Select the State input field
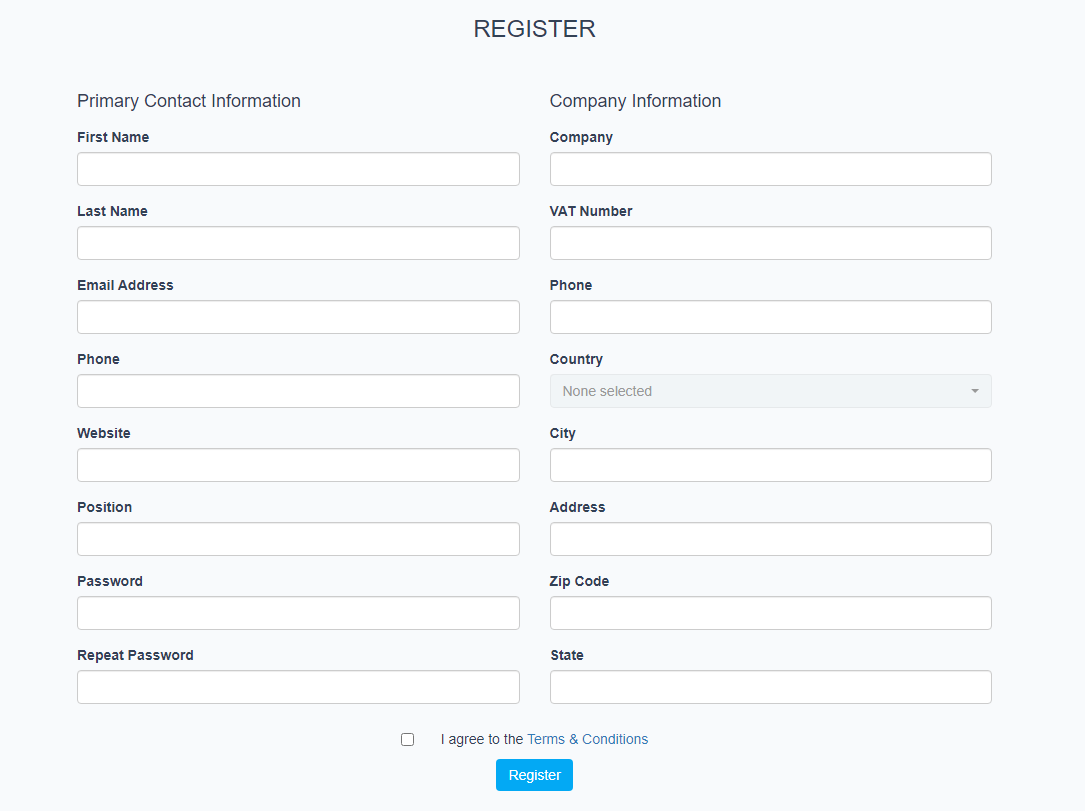The width and height of the screenshot is (1085, 811). click(770, 687)
